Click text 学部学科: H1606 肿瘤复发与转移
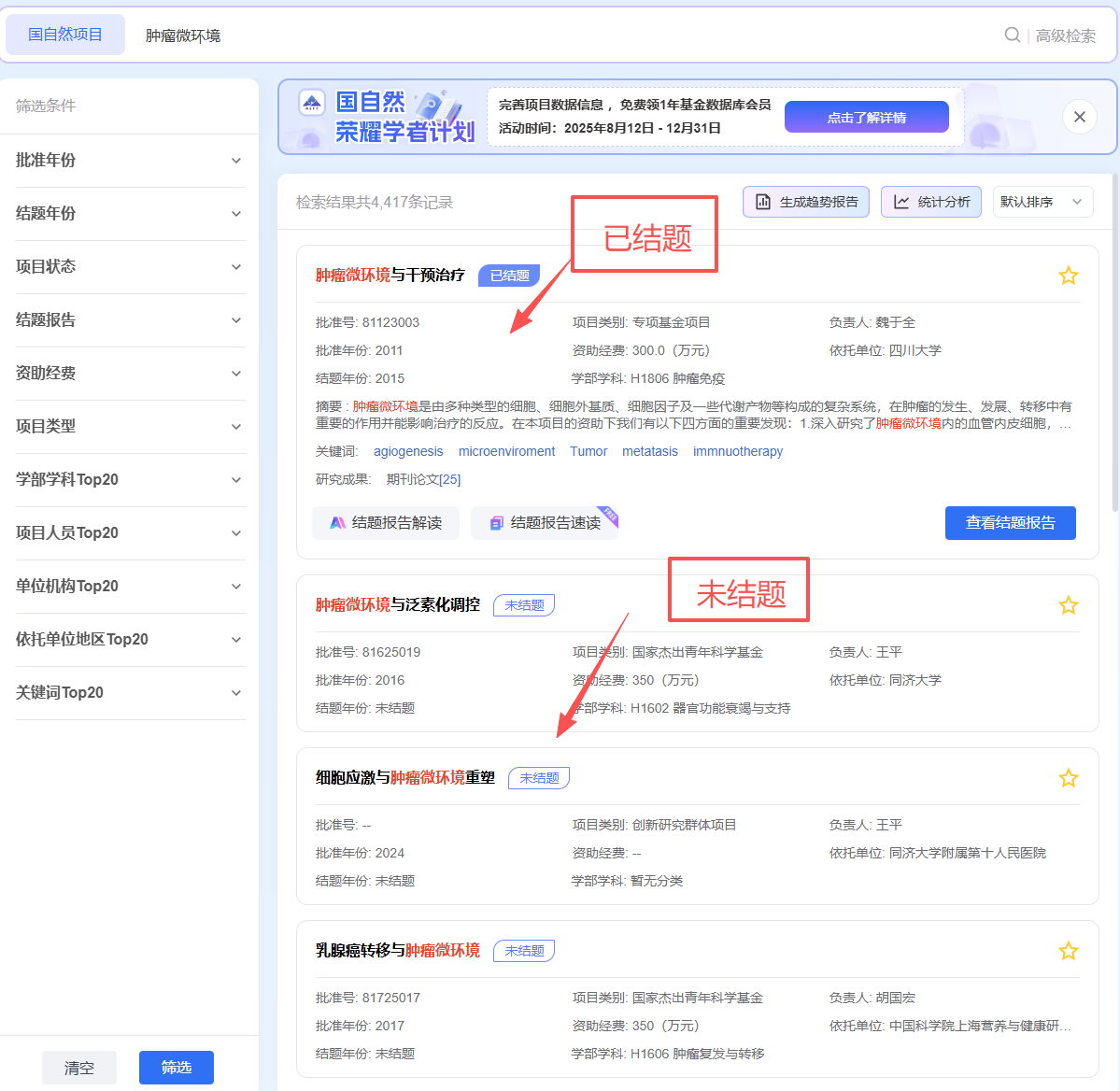The width and height of the screenshot is (1120, 1091). [668, 1054]
